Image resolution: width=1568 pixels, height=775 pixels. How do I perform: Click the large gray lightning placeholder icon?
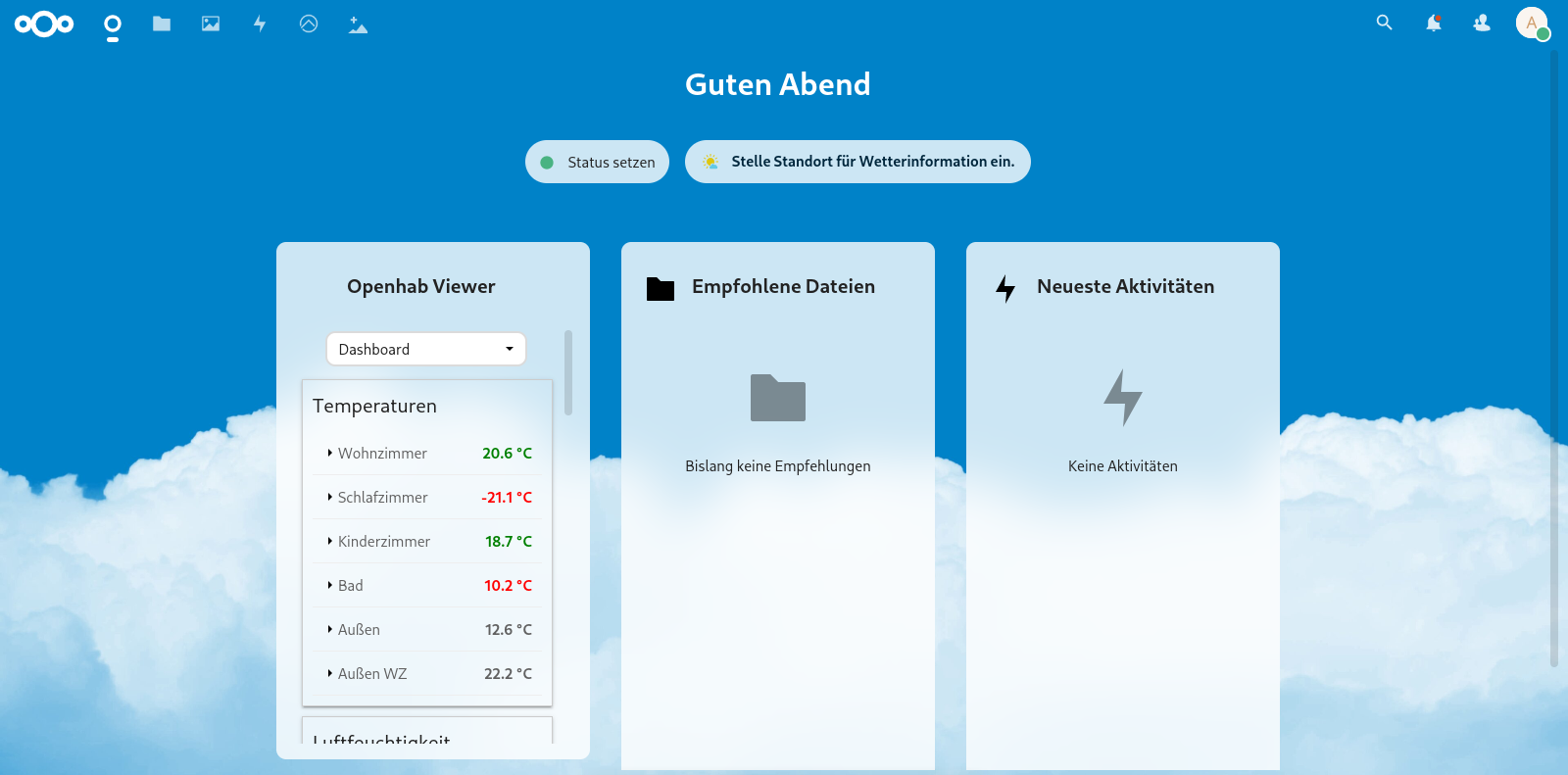click(1123, 398)
